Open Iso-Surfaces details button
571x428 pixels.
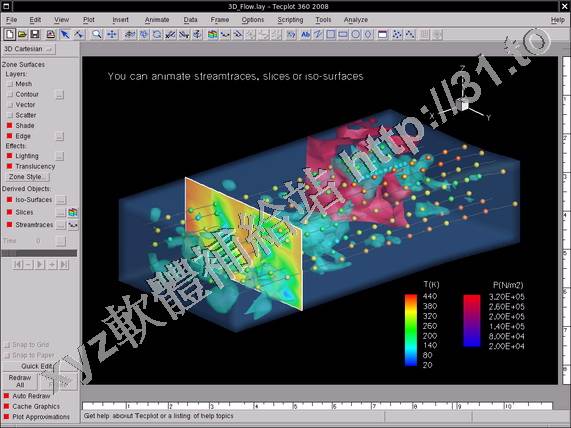tap(61, 200)
